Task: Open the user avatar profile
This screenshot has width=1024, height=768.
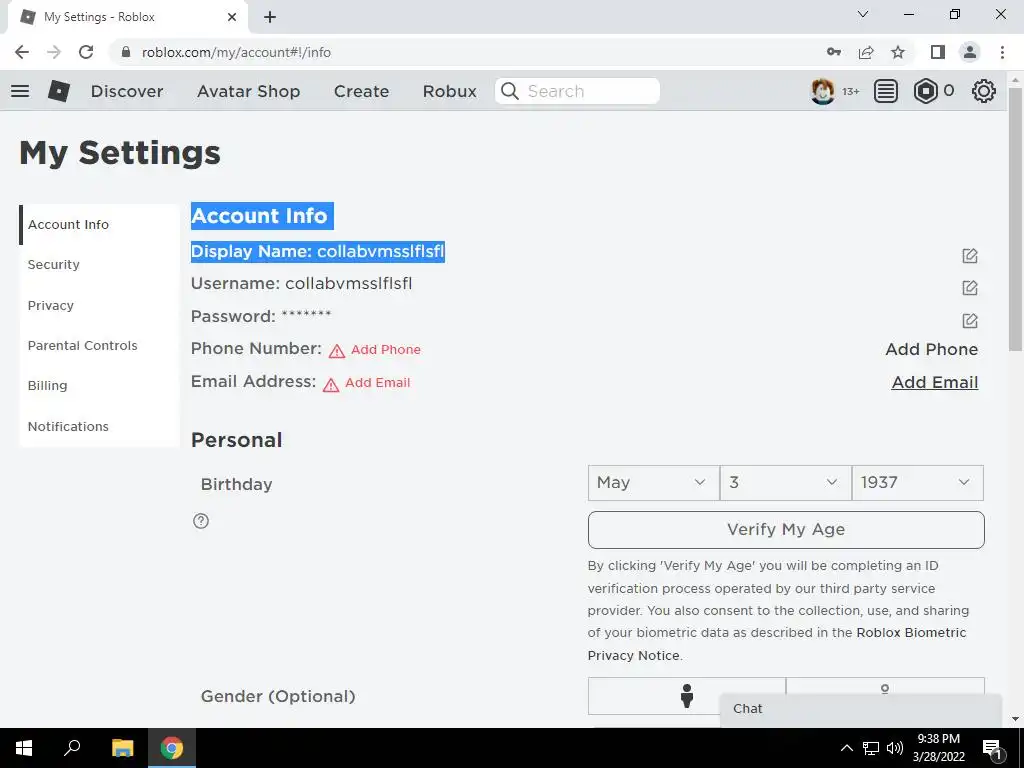Action: coord(822,91)
